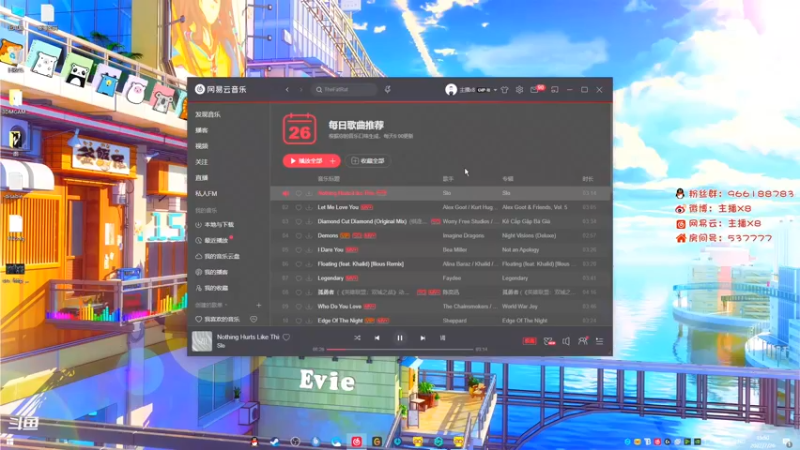The height and width of the screenshot is (450, 800).
Task: Open the listen together icon
Action: pos(583,341)
